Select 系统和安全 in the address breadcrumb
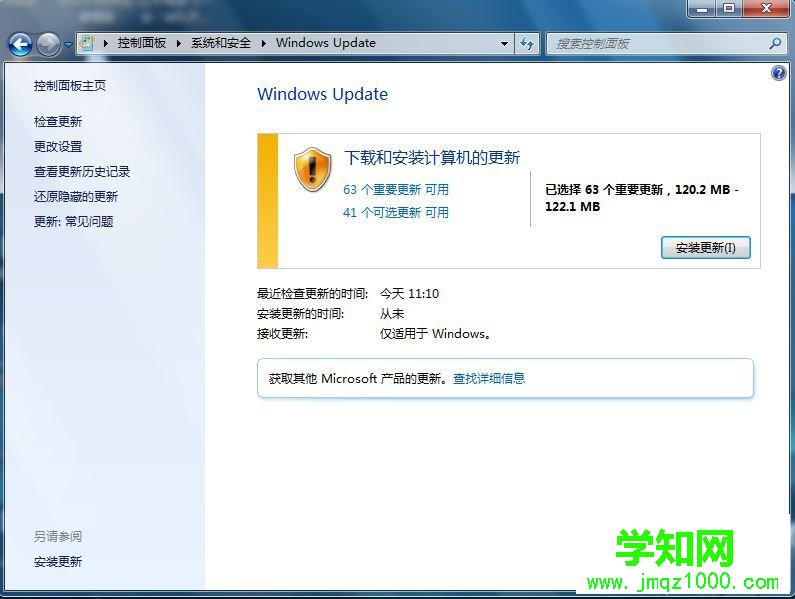This screenshot has height=599, width=795. [221, 43]
